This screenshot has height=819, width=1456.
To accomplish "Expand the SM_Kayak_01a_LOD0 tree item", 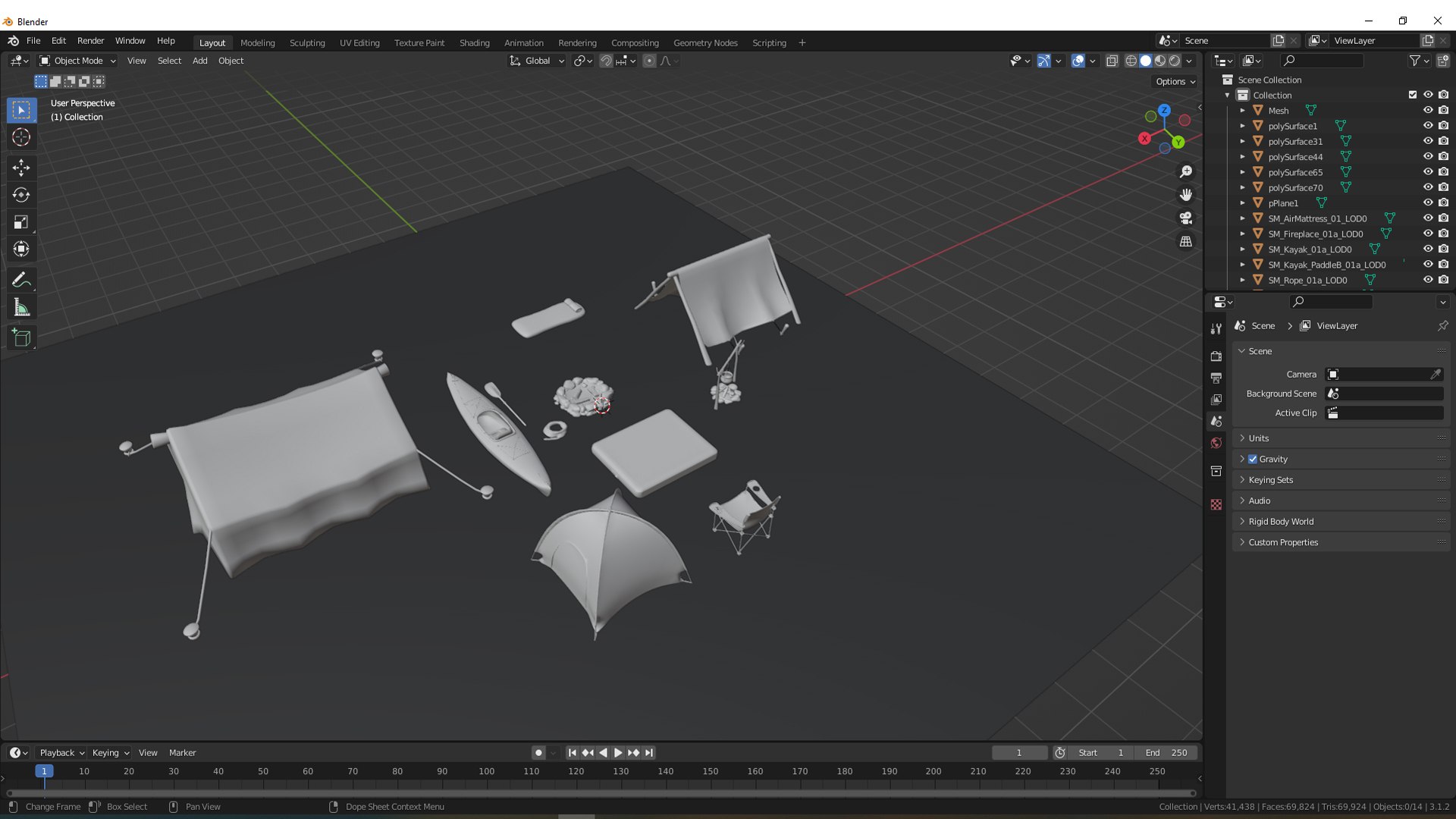I will 1242,249.
